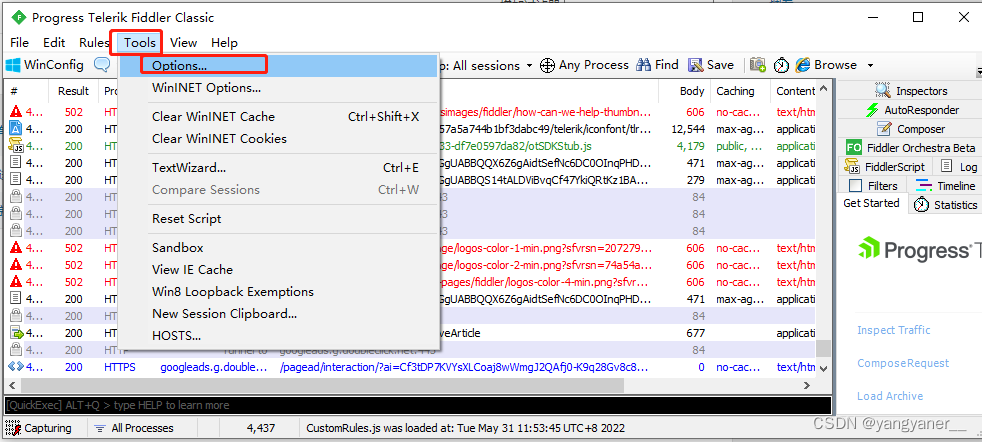Switch to the Inspectors tab
This screenshot has width=982, height=442.
pyautogui.click(x=910, y=91)
